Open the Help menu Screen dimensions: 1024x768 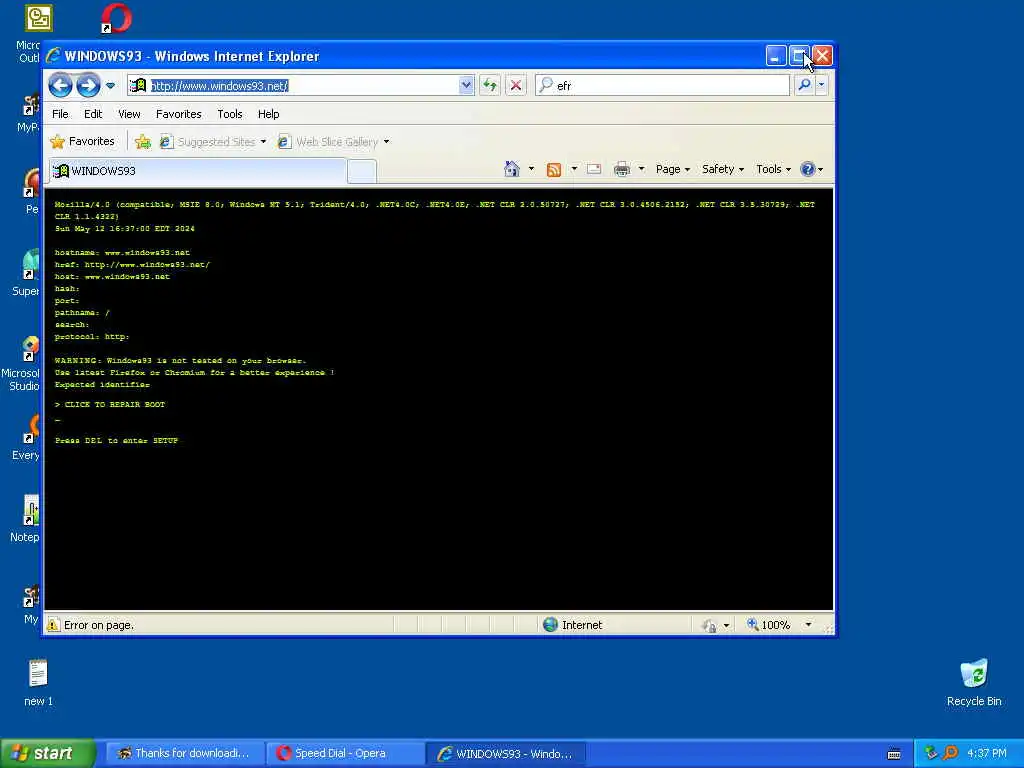pos(268,114)
